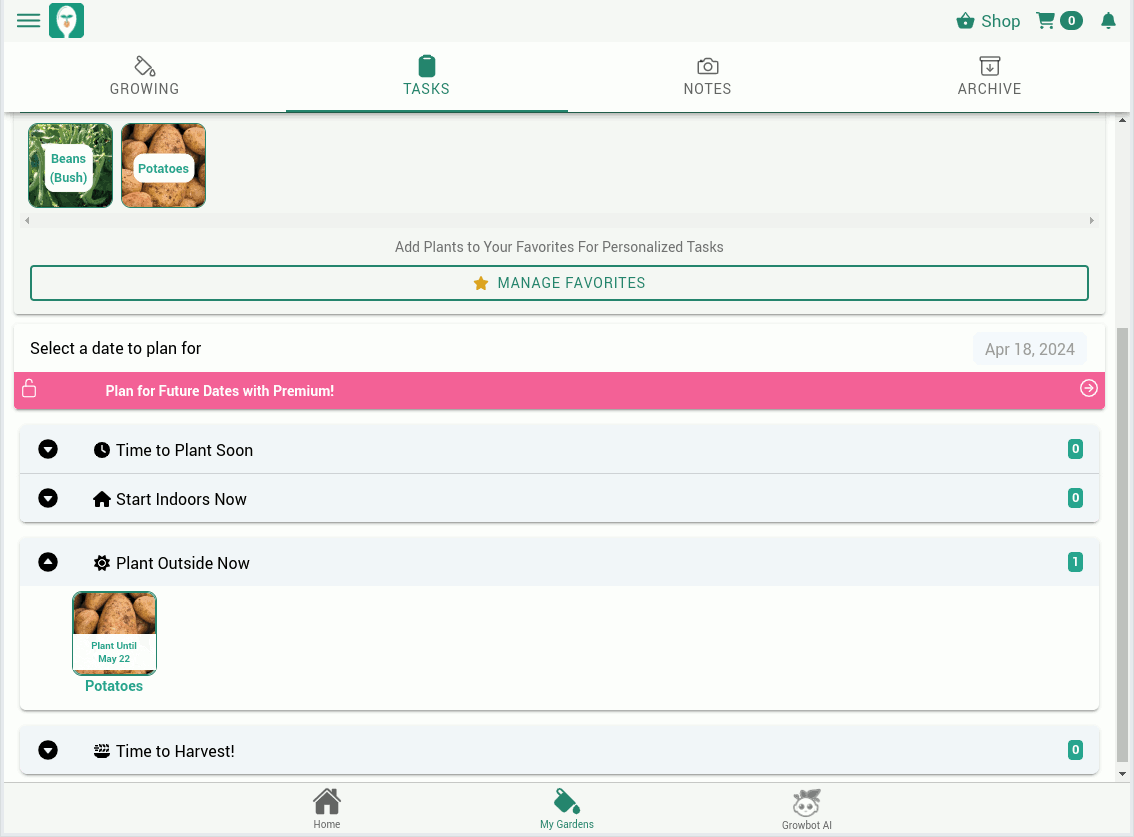
Task: Open the hamburger menu
Action: point(28,21)
